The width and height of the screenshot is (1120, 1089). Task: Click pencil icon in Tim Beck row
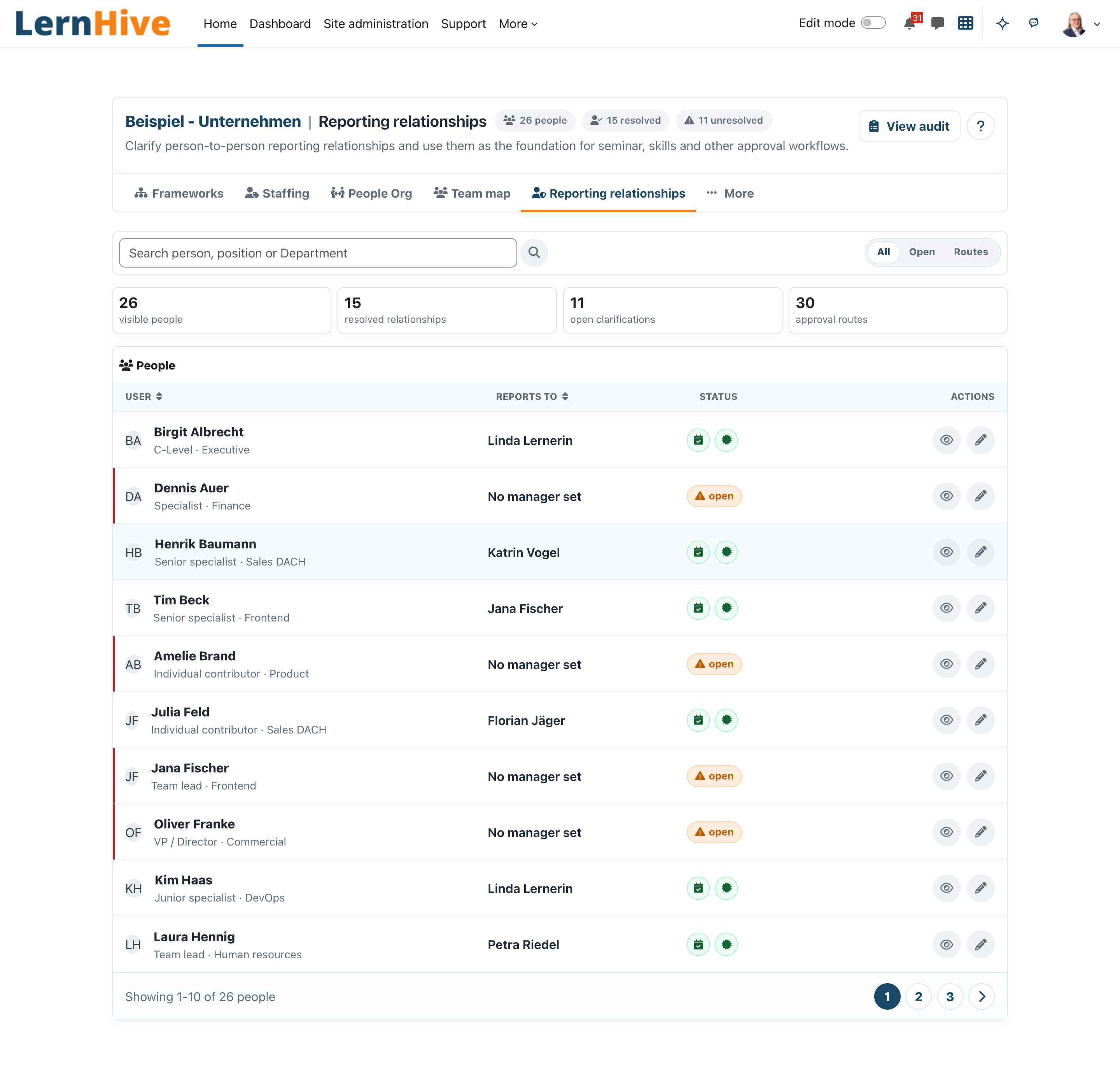click(x=980, y=608)
